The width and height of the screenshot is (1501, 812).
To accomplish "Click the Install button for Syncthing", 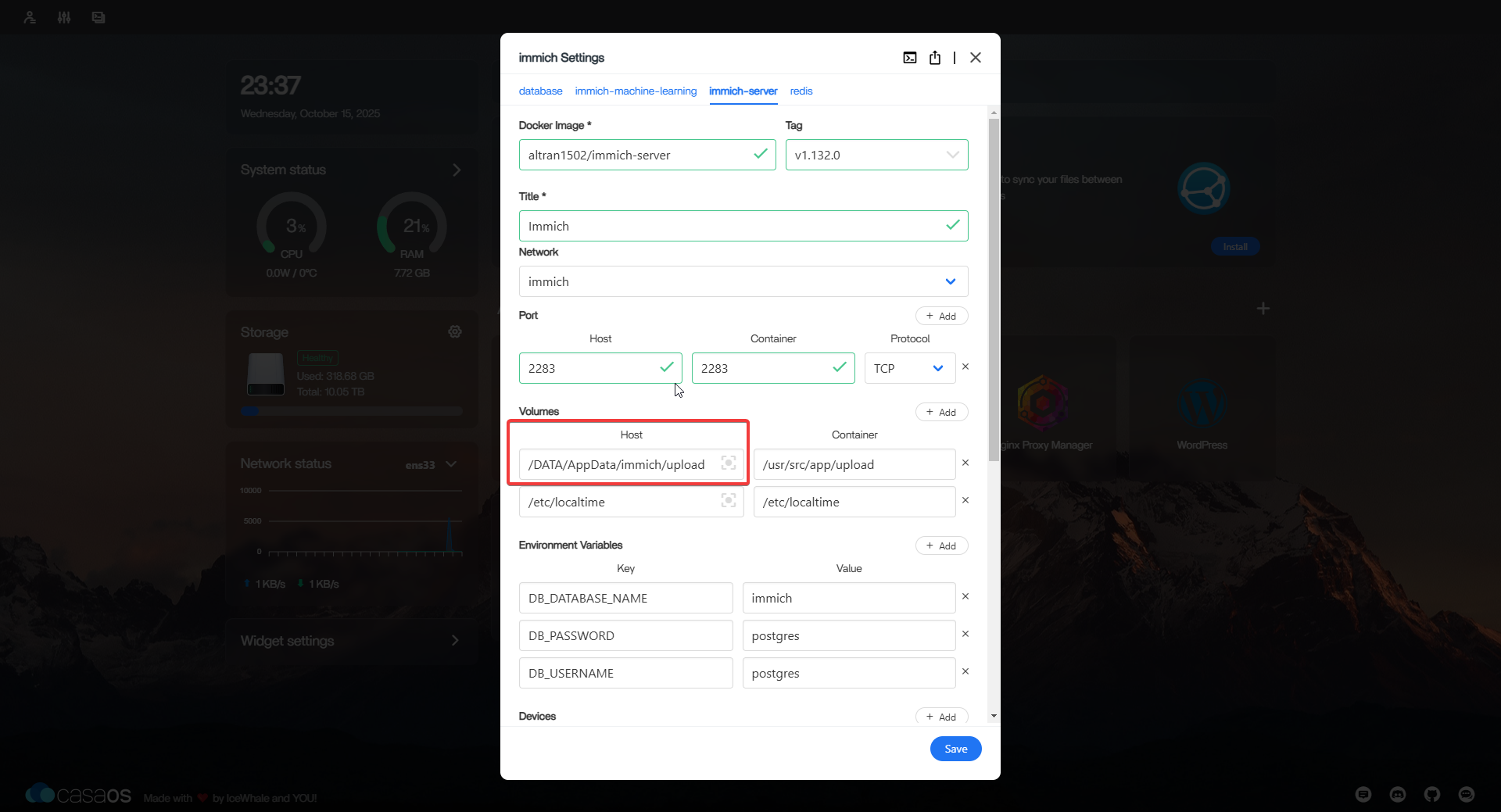I will [1235, 247].
